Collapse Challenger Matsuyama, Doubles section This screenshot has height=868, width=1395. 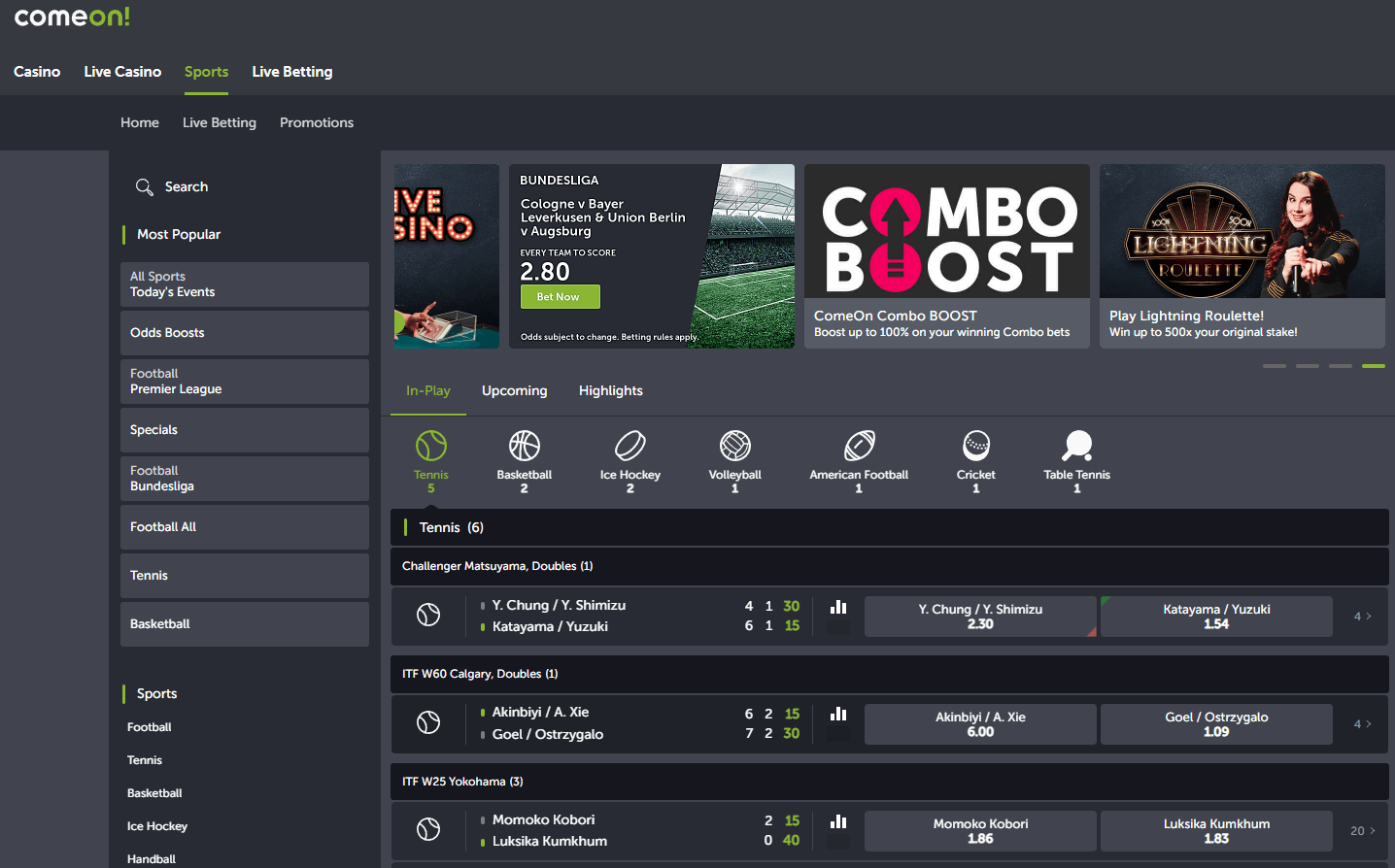(890, 566)
